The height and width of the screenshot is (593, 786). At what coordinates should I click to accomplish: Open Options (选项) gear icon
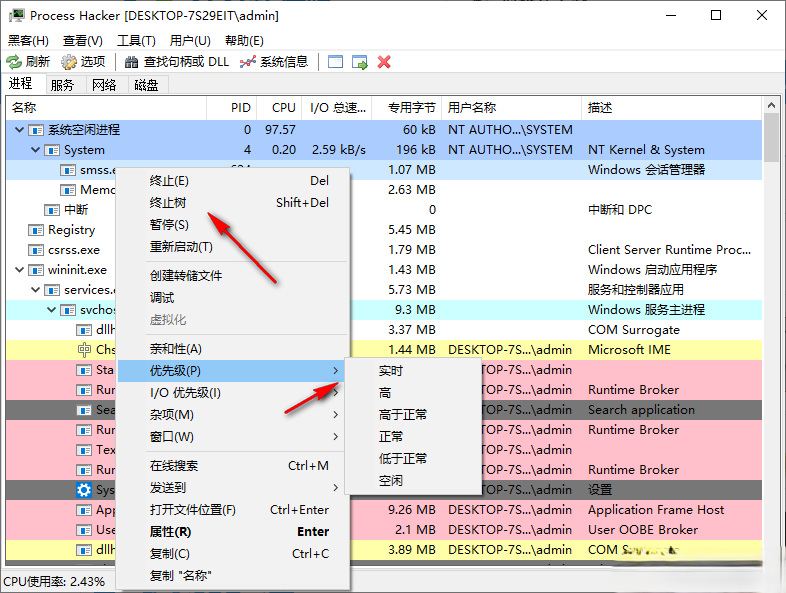[69, 62]
